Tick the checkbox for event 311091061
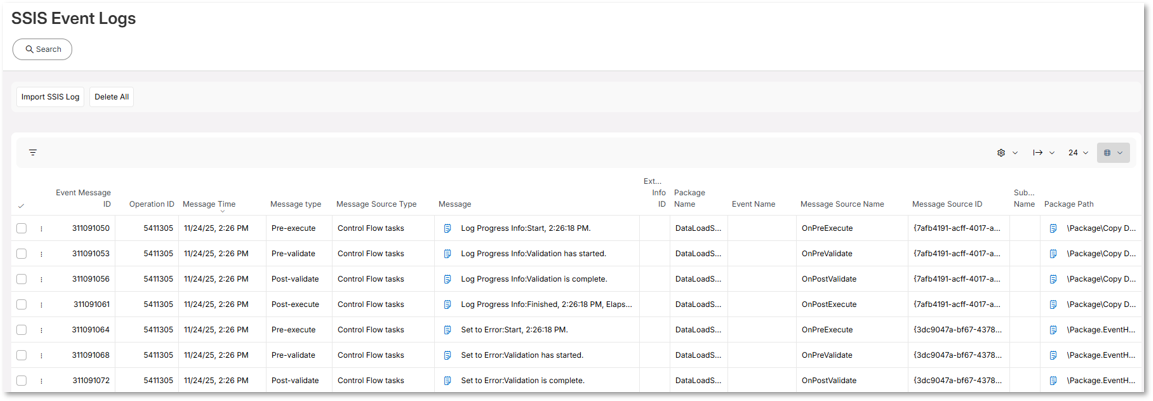1153x401 pixels. click(21, 305)
